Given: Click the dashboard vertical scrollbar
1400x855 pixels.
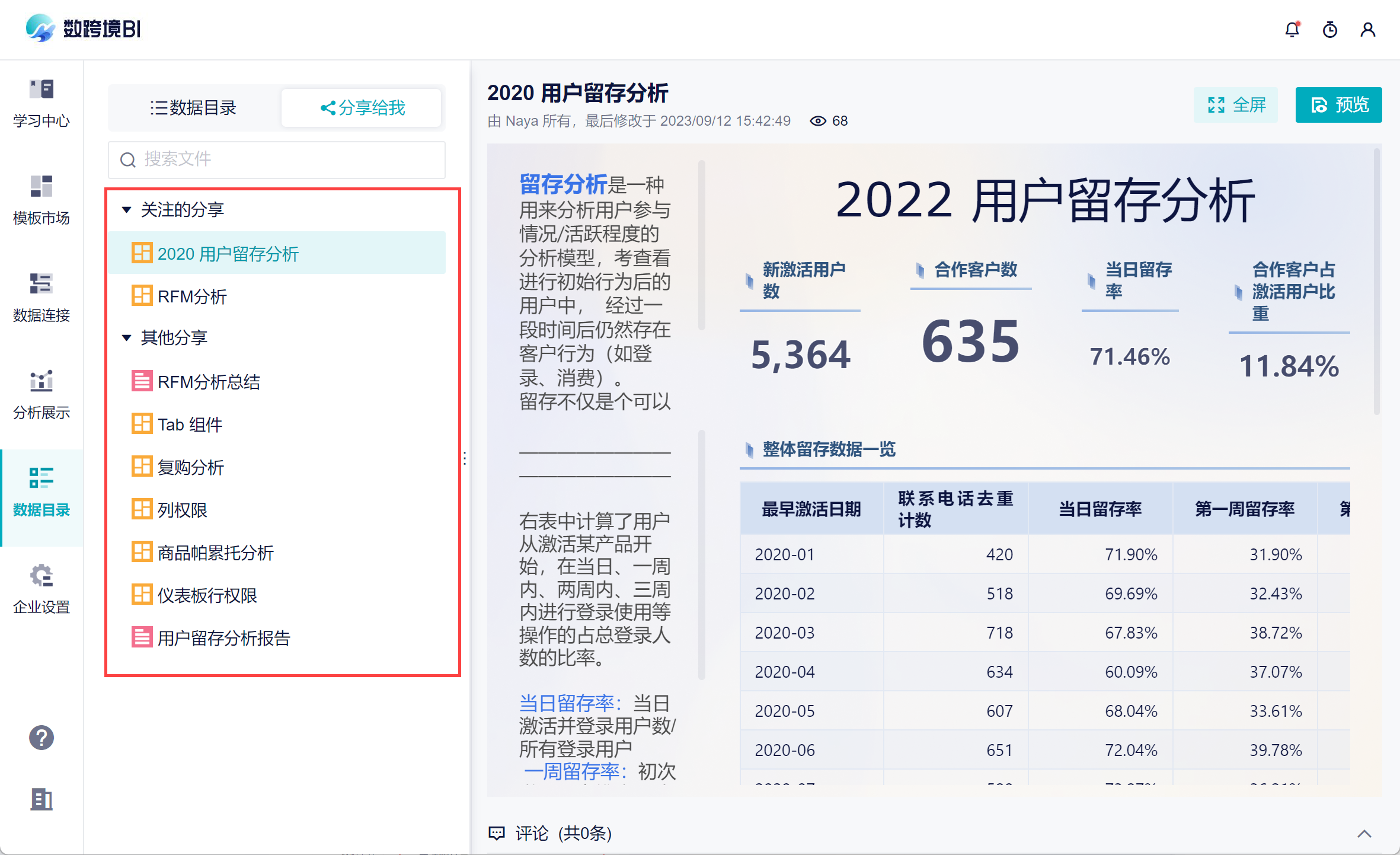Looking at the screenshot, I should [1376, 282].
